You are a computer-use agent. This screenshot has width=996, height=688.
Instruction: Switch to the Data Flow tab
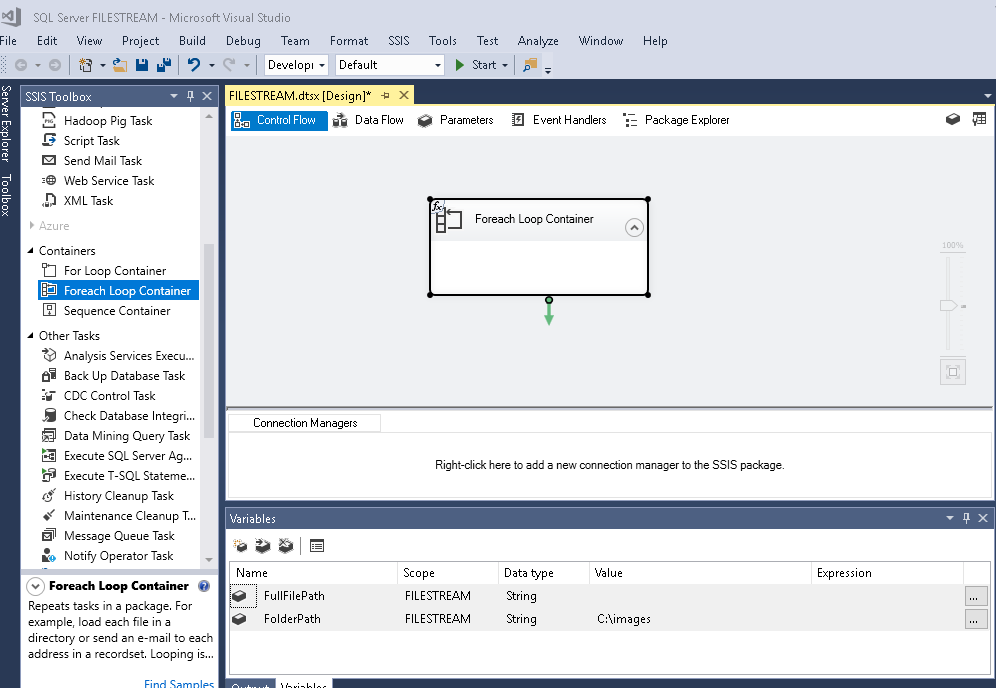click(x=368, y=120)
